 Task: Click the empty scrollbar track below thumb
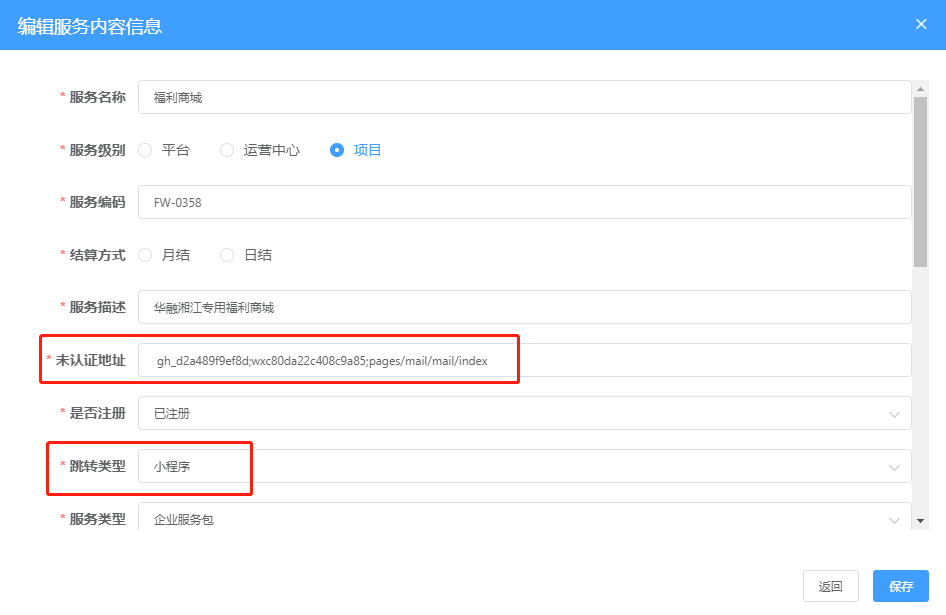click(920, 400)
